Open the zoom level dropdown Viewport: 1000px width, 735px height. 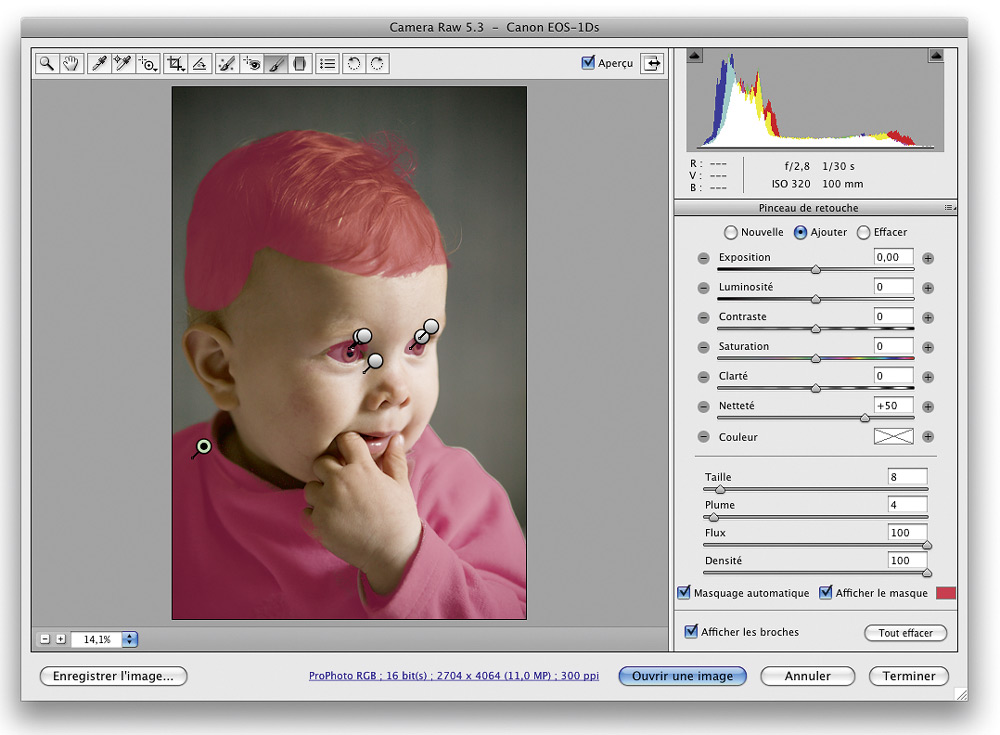tap(129, 639)
